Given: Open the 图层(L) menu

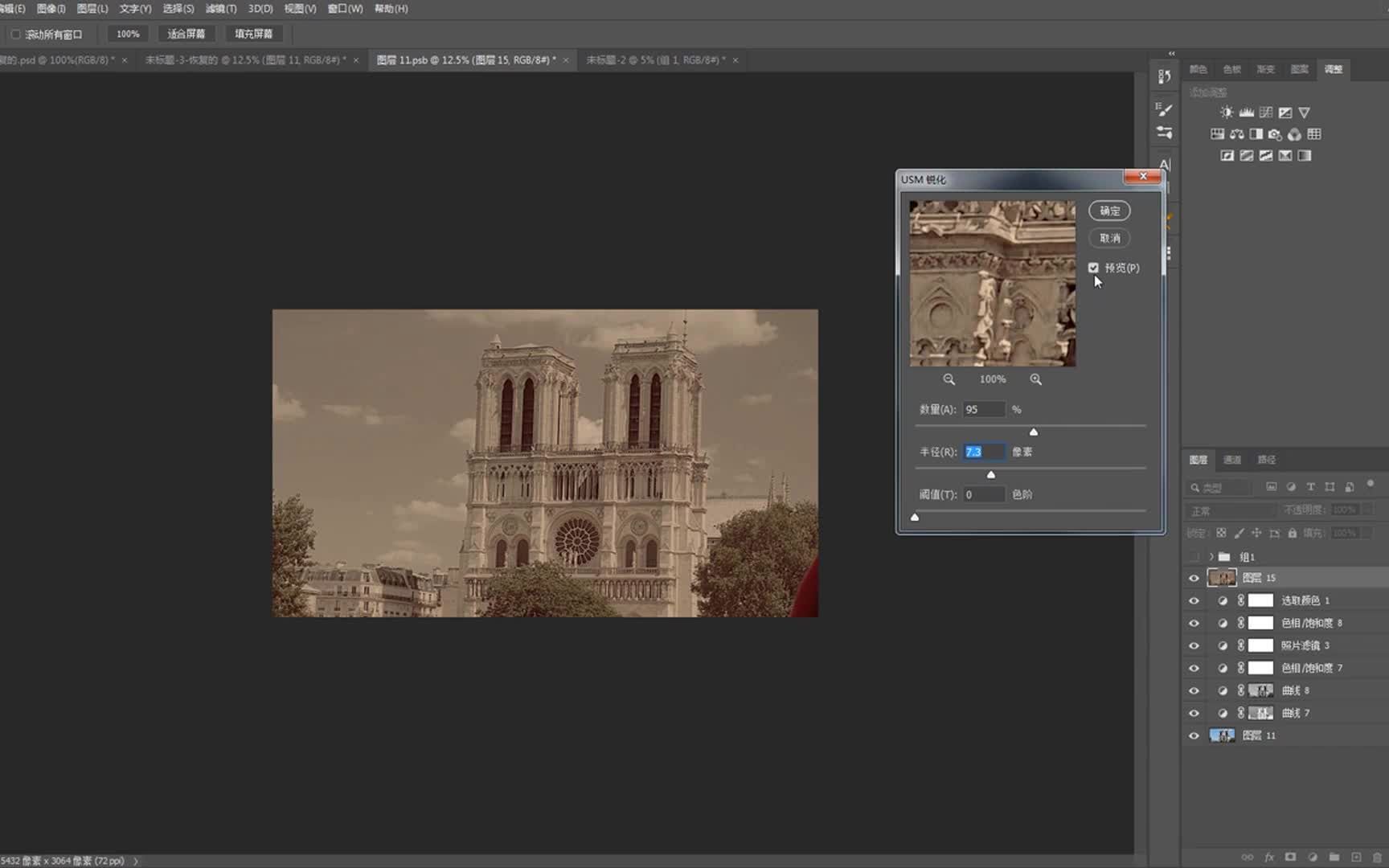Looking at the screenshot, I should 92,9.
